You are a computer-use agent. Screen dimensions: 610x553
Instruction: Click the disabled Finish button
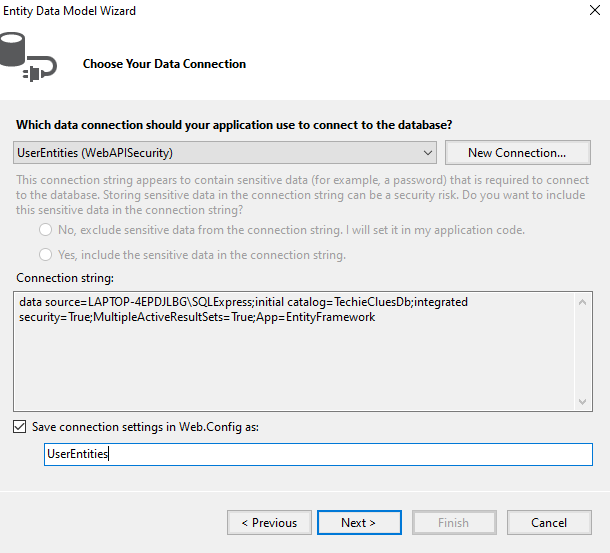(454, 522)
